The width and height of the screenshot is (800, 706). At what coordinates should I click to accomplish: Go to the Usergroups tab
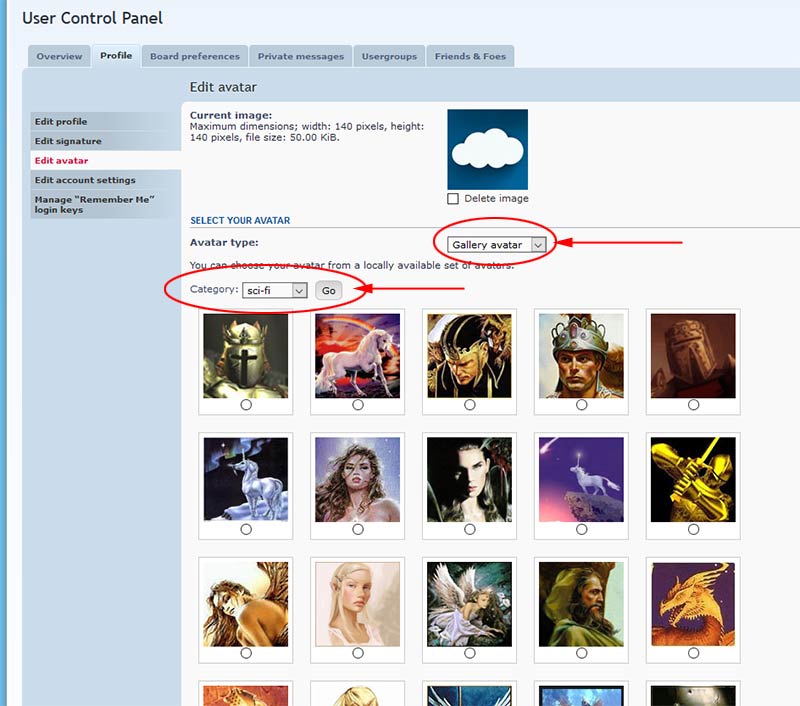389,56
